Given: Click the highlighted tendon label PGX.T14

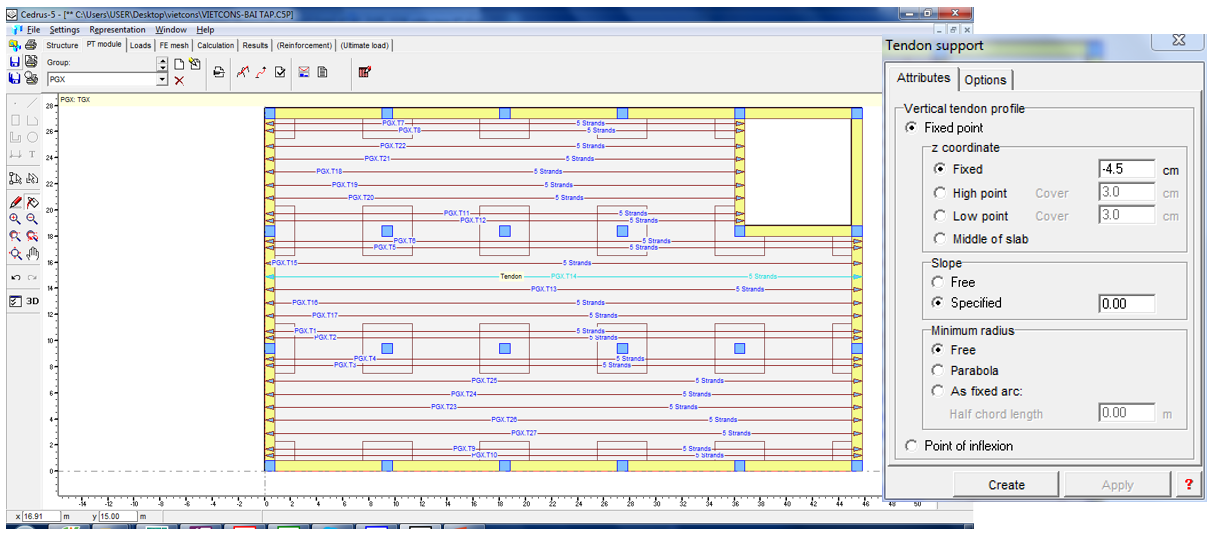Looking at the screenshot, I should coord(564,276).
